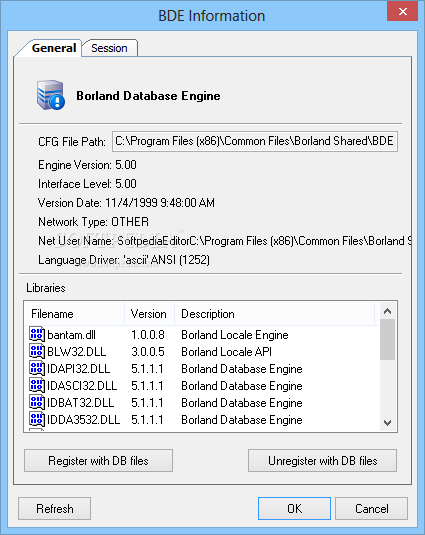This screenshot has height=535, width=425.
Task: Click the BLW32.DLL file icon
Action: click(x=37, y=352)
